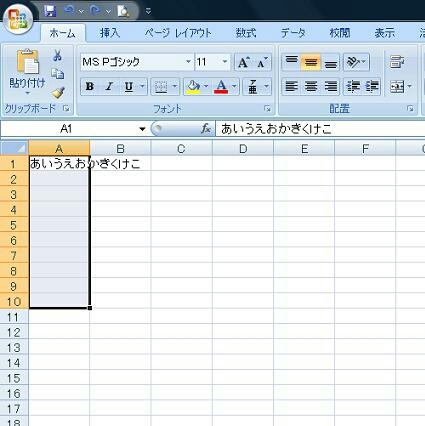Click the yellow fill color bucket

click(x=193, y=87)
